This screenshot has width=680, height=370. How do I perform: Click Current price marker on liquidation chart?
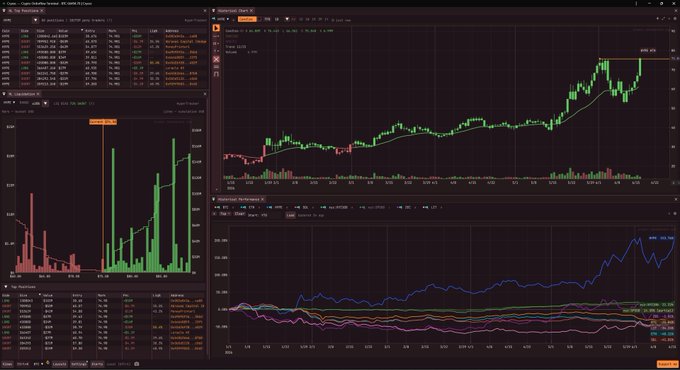(103, 122)
